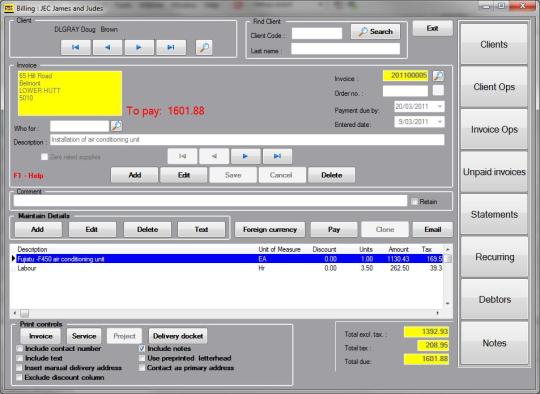Open the Clients section
This screenshot has width=540, height=394.
point(494,44)
